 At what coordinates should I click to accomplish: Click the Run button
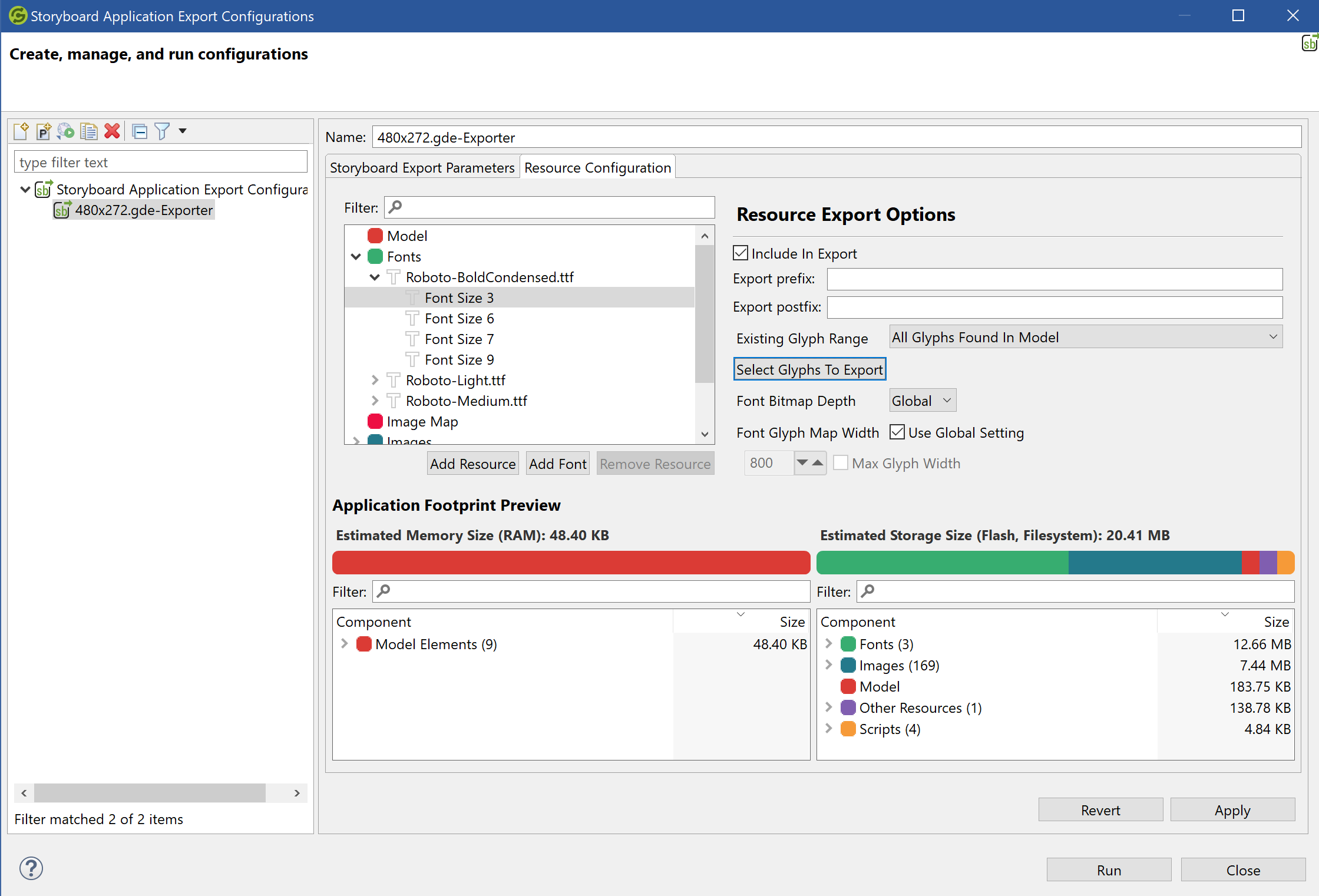tap(1109, 870)
